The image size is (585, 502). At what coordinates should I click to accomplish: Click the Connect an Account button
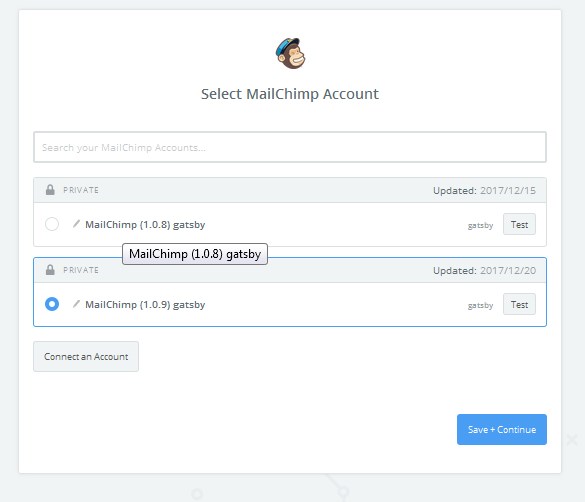(x=86, y=357)
